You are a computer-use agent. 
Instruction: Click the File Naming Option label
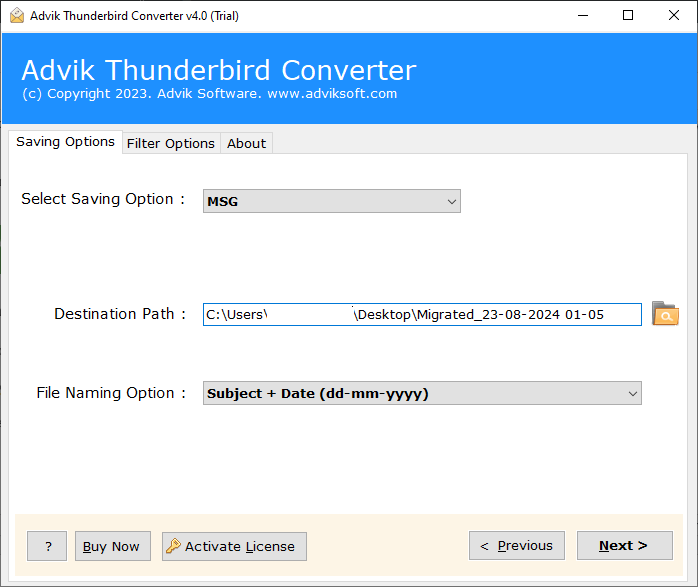(111, 393)
